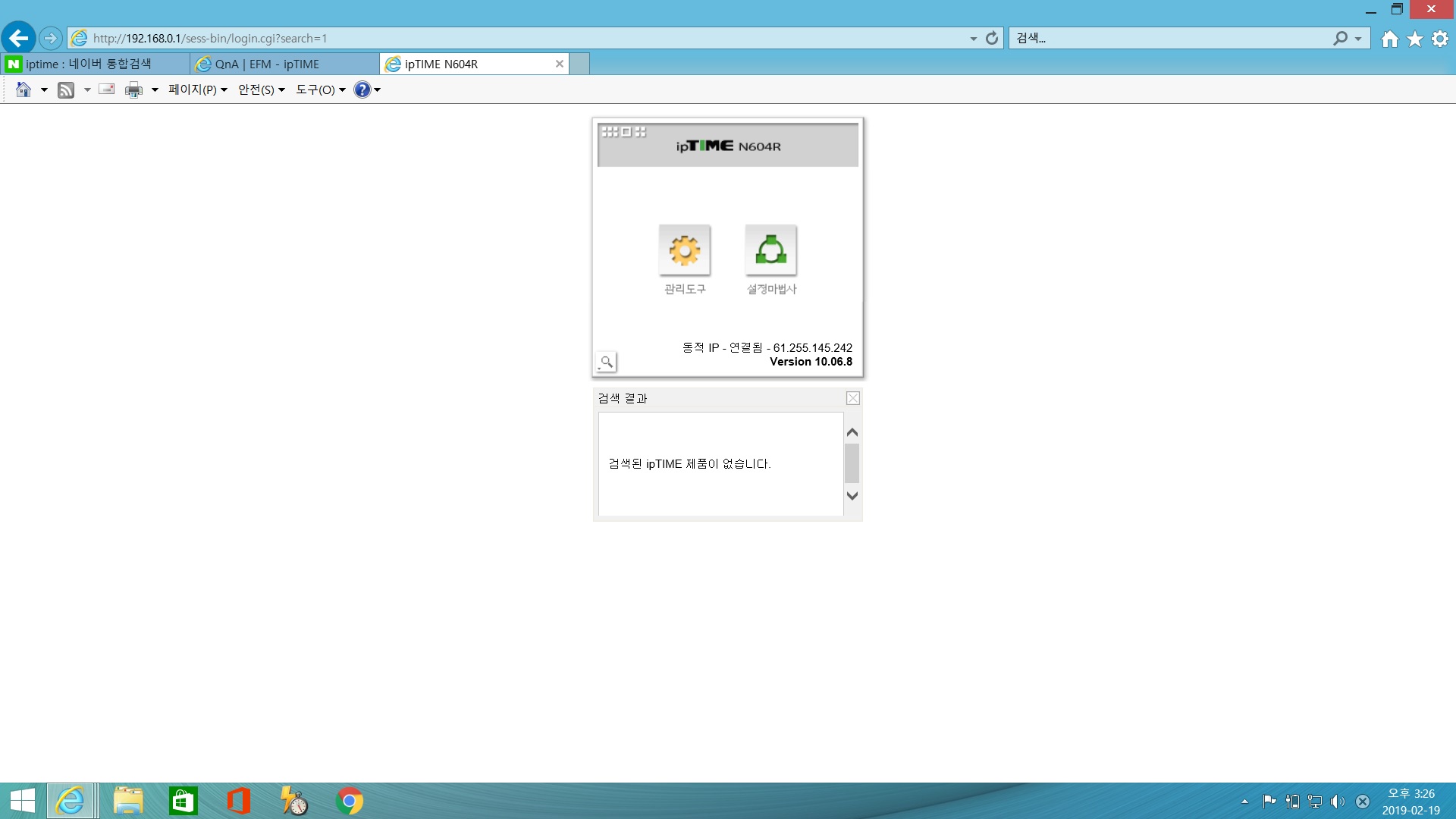
Task: Click the Print icon
Action: click(133, 90)
